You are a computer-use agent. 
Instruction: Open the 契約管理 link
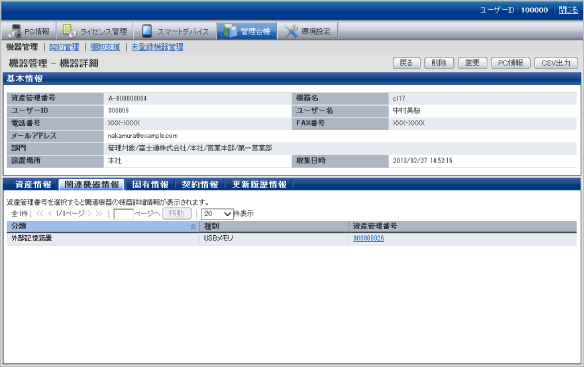pyautogui.click(x=64, y=47)
